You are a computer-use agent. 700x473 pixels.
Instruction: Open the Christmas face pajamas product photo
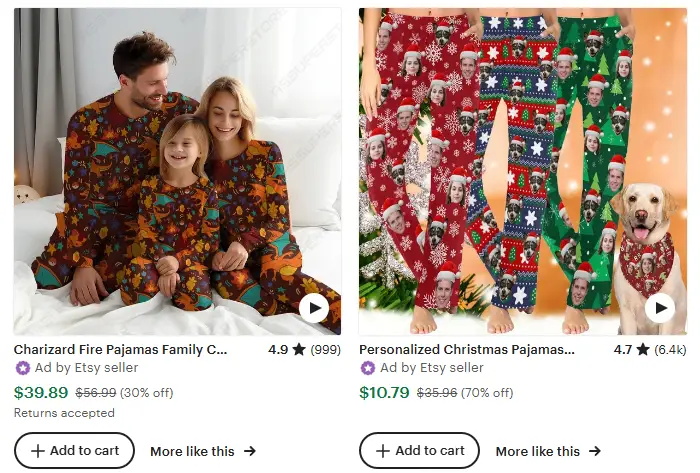[x=500, y=170]
